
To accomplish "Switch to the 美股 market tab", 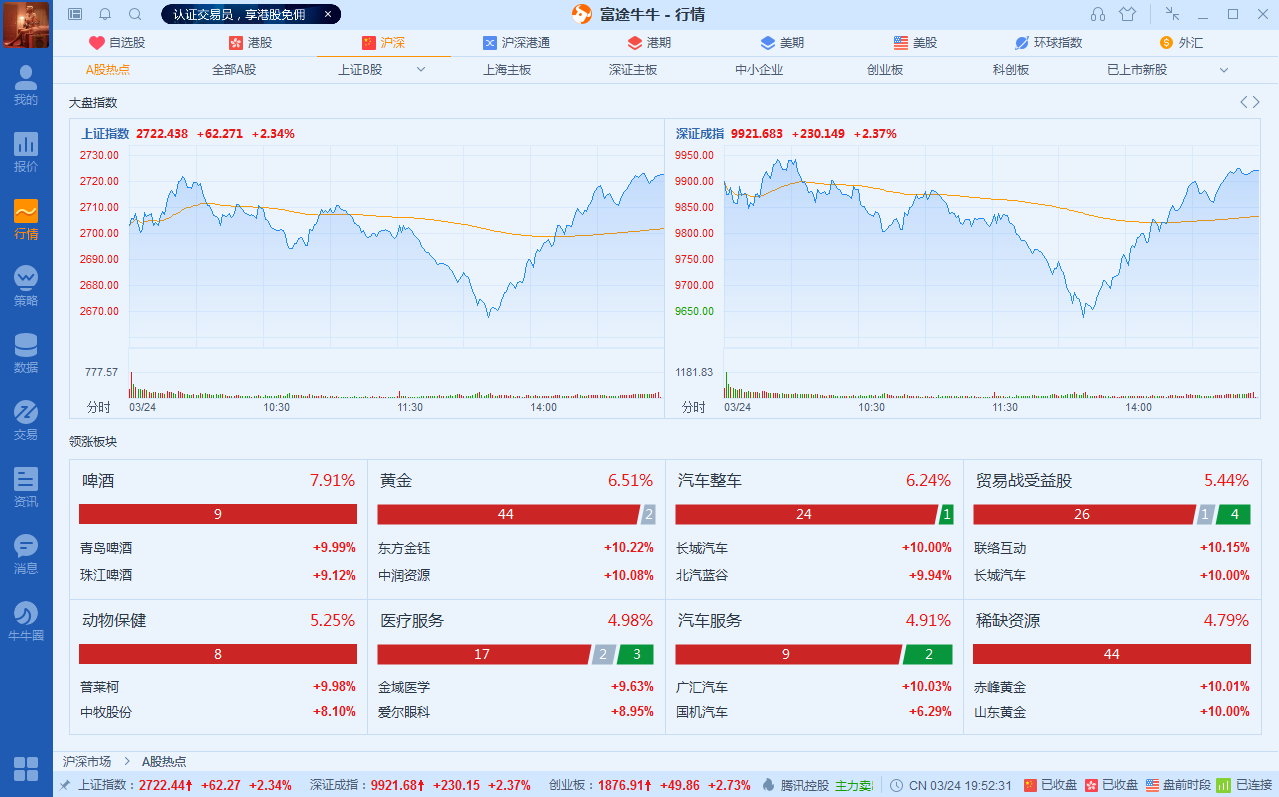I will (x=915, y=43).
